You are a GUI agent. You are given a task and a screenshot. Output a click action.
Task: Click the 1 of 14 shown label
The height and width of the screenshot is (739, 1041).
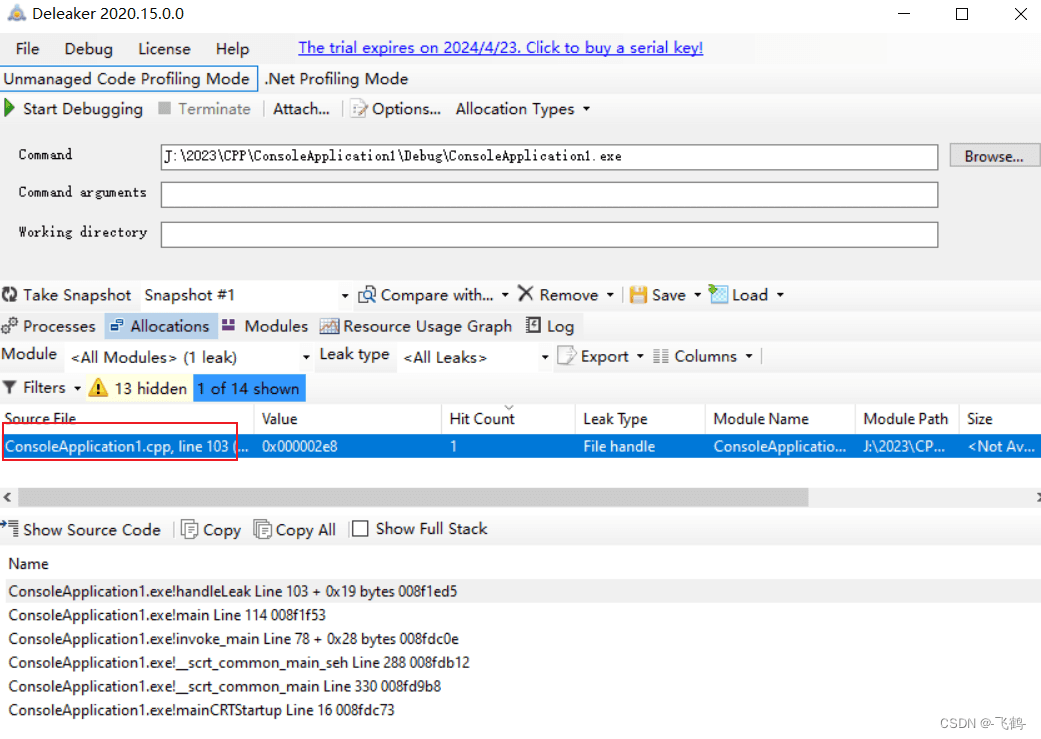(249, 388)
